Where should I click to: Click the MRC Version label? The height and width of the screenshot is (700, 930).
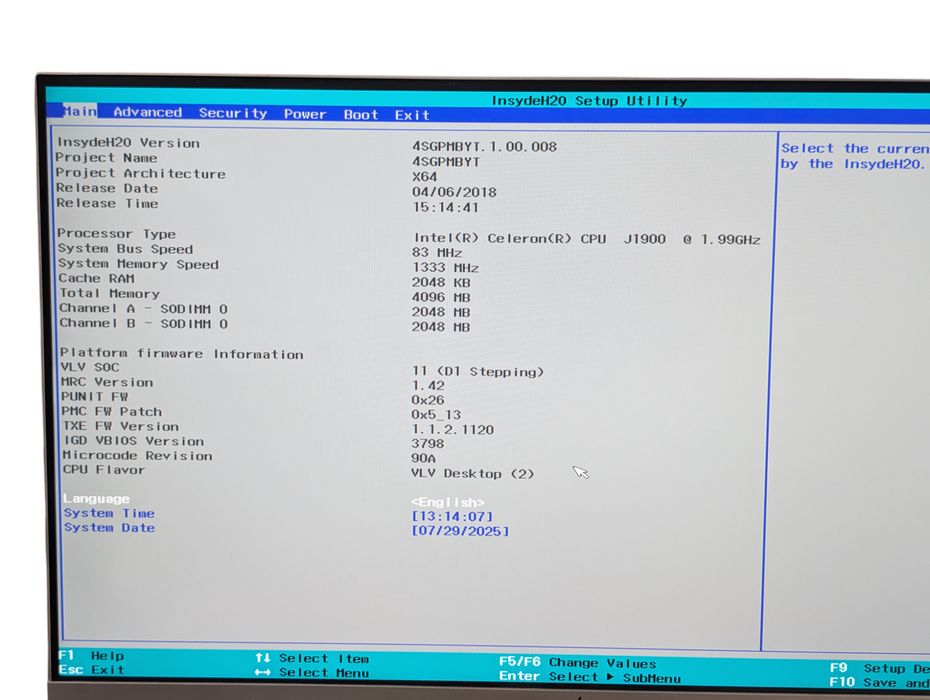point(107,382)
